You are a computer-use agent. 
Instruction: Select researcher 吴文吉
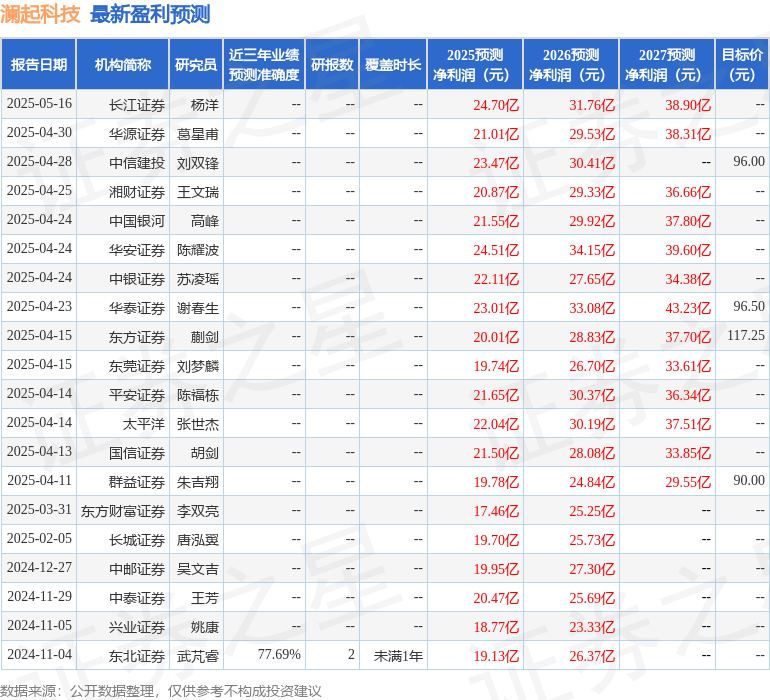pos(198,569)
